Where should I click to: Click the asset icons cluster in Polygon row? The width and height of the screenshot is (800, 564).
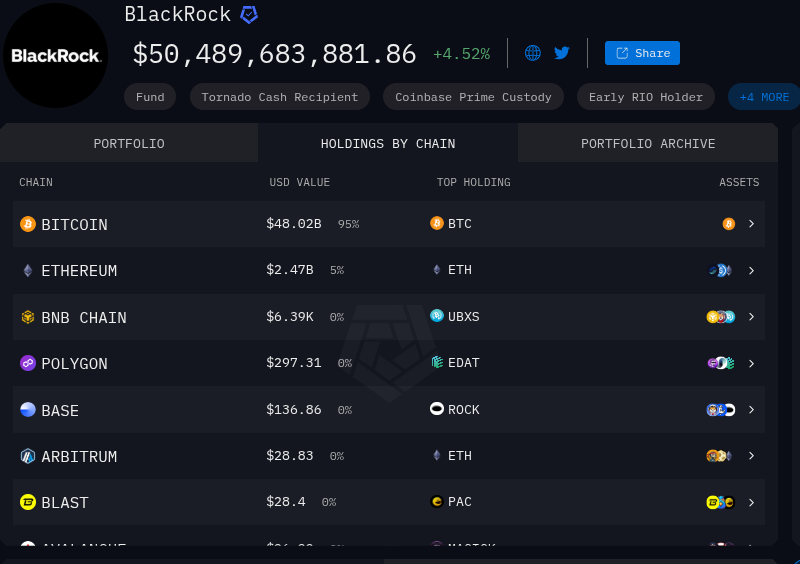[721, 363]
